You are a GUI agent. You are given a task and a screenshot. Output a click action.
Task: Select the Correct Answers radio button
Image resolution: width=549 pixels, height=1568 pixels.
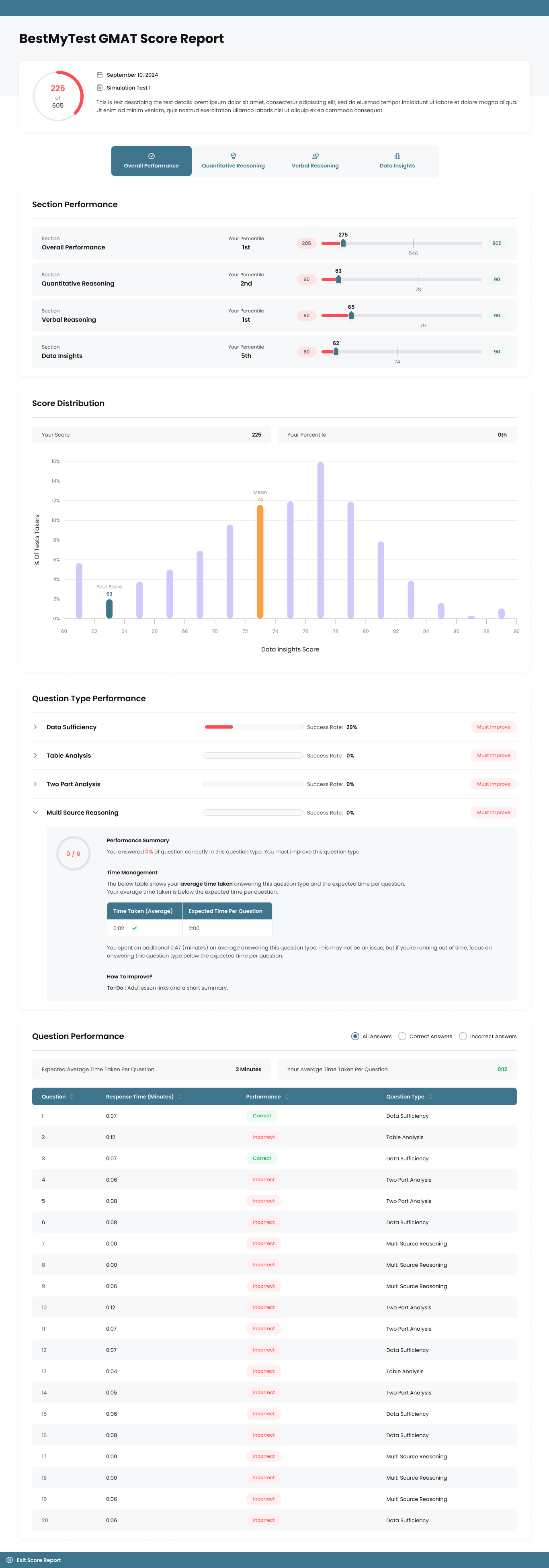point(402,1036)
